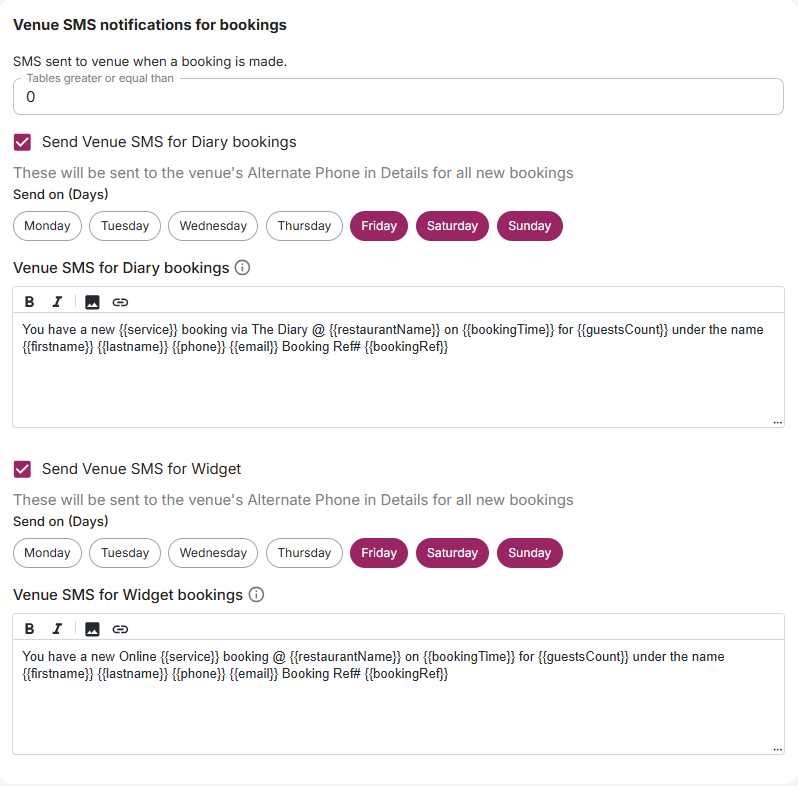Click insert image icon in Widget editor
The height and width of the screenshot is (786, 798).
click(x=92, y=629)
